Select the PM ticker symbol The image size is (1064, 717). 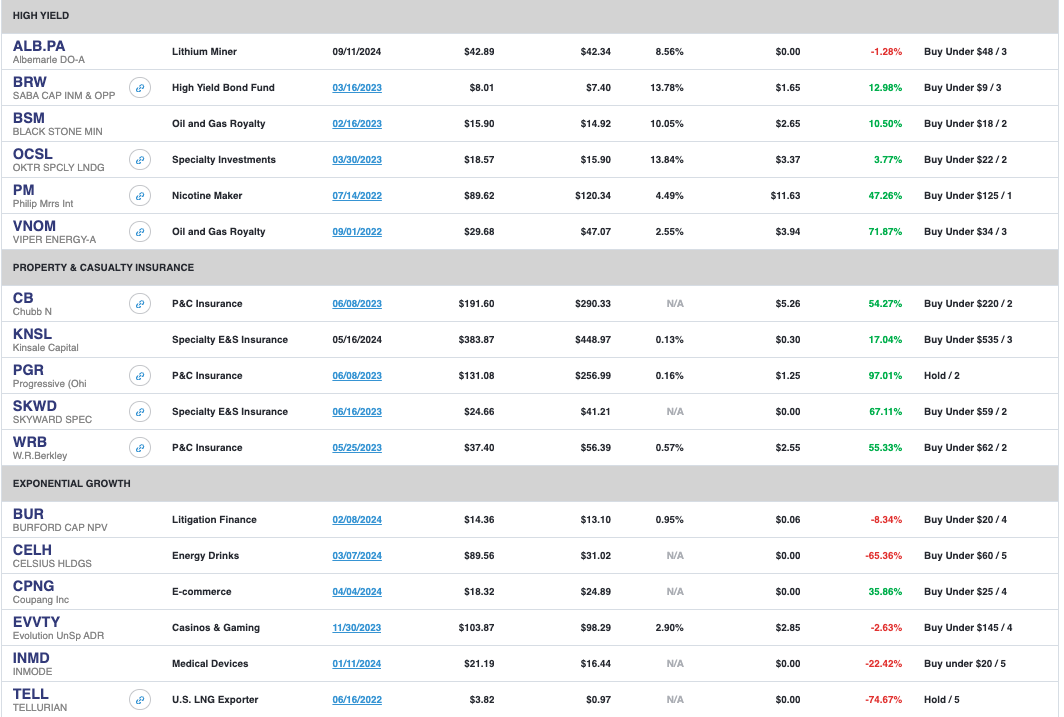[x=24, y=190]
